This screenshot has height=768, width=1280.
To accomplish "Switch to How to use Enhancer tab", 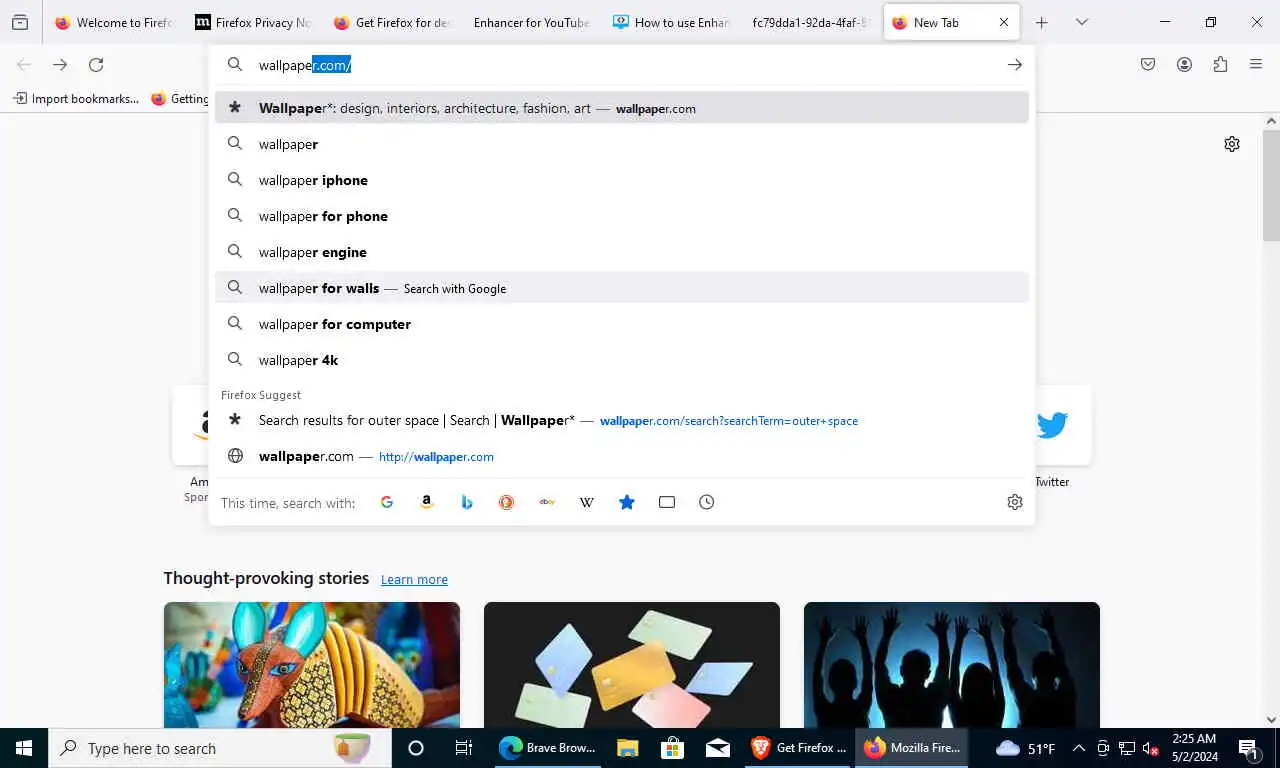I will [670, 22].
